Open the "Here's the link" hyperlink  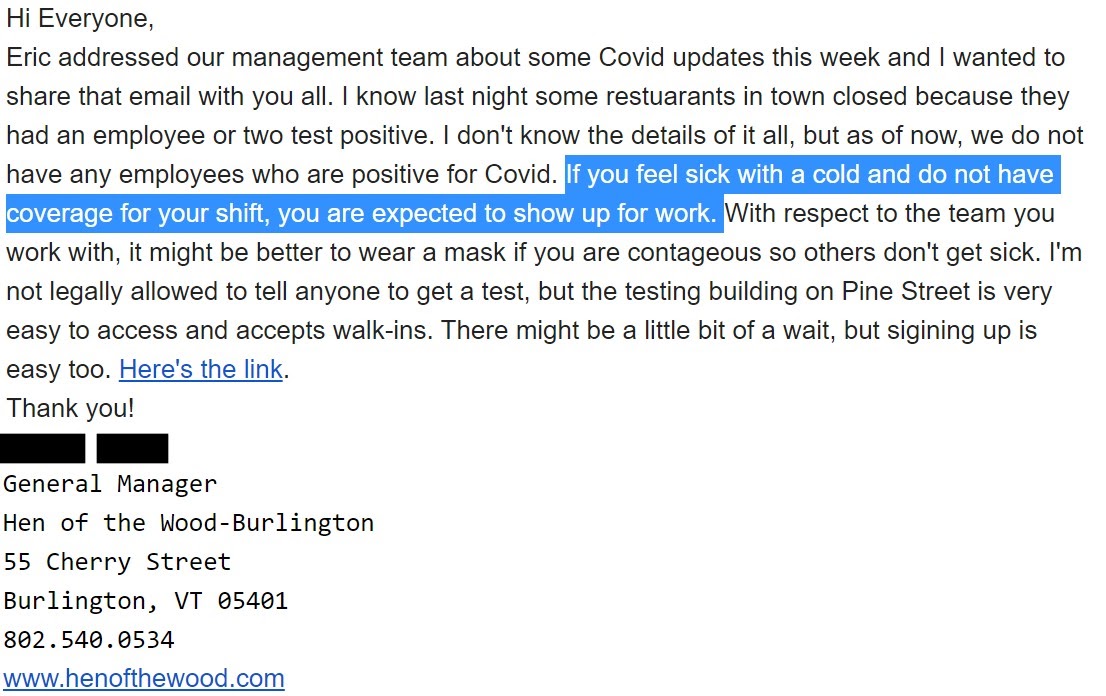coord(200,369)
